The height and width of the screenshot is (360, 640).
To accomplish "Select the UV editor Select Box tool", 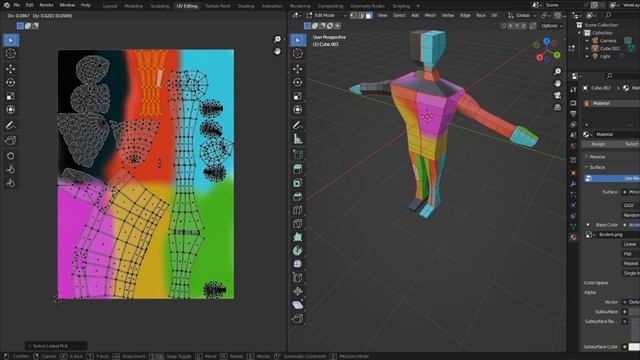I will click(x=11, y=40).
